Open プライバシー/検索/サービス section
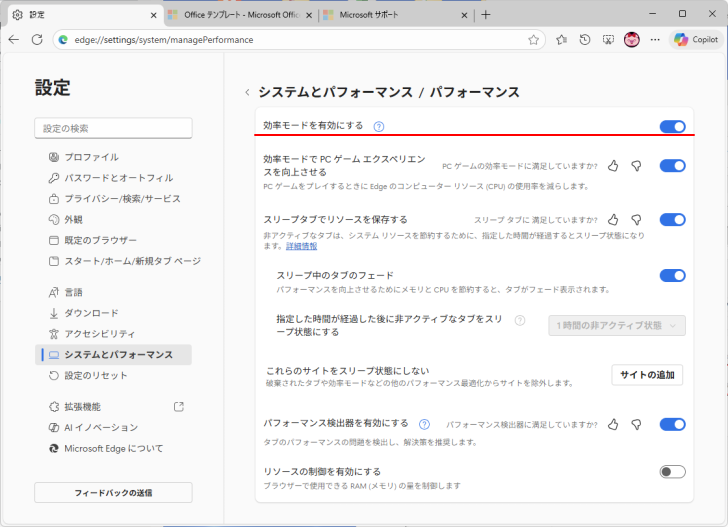 [113, 199]
